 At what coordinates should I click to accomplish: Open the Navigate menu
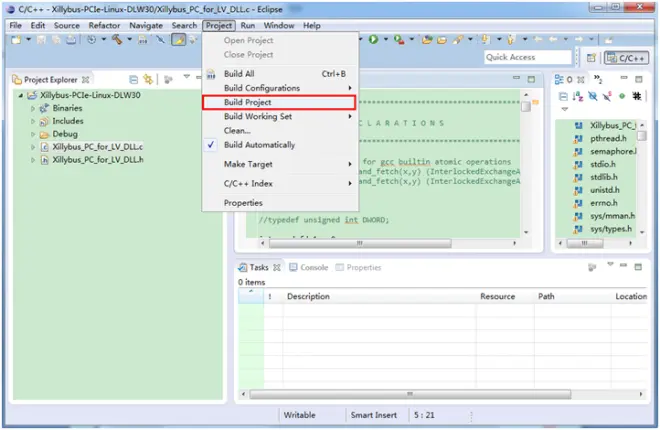[146, 25]
